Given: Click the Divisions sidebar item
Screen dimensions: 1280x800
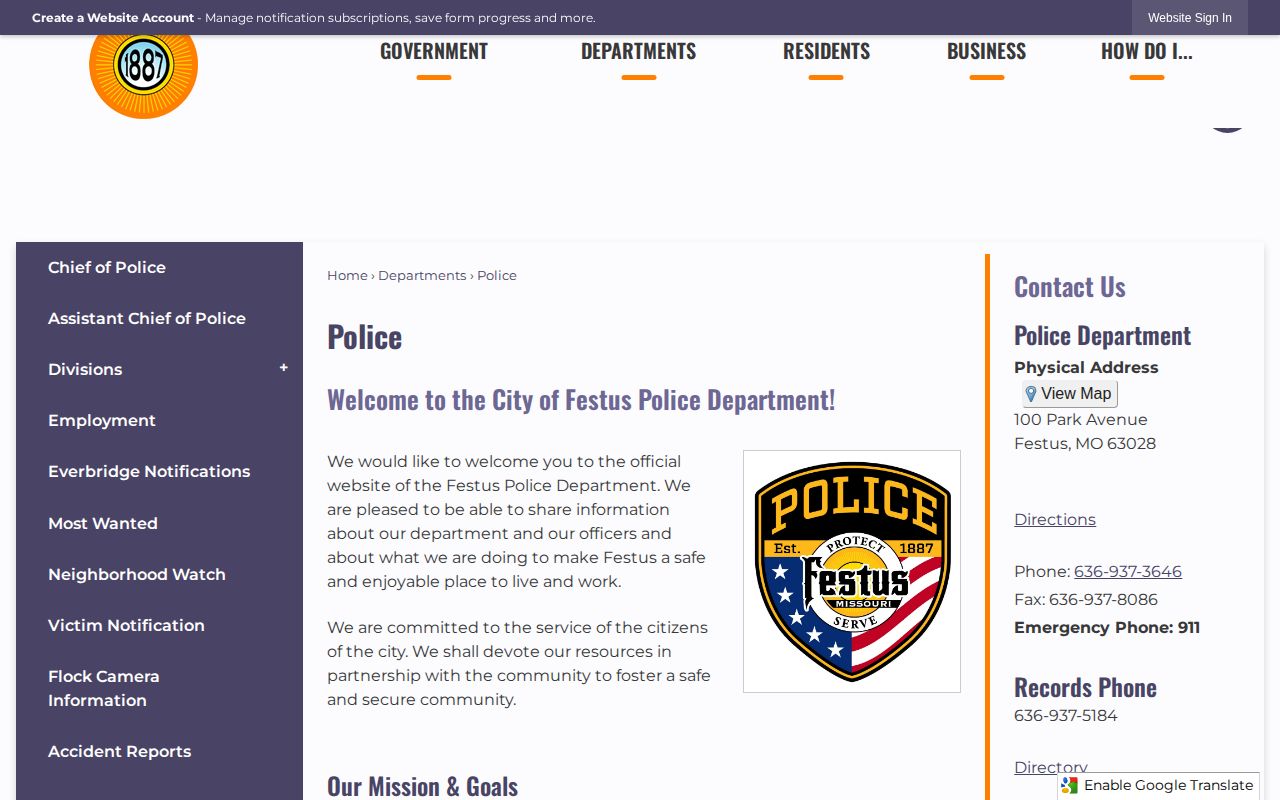Looking at the screenshot, I should pos(85,369).
